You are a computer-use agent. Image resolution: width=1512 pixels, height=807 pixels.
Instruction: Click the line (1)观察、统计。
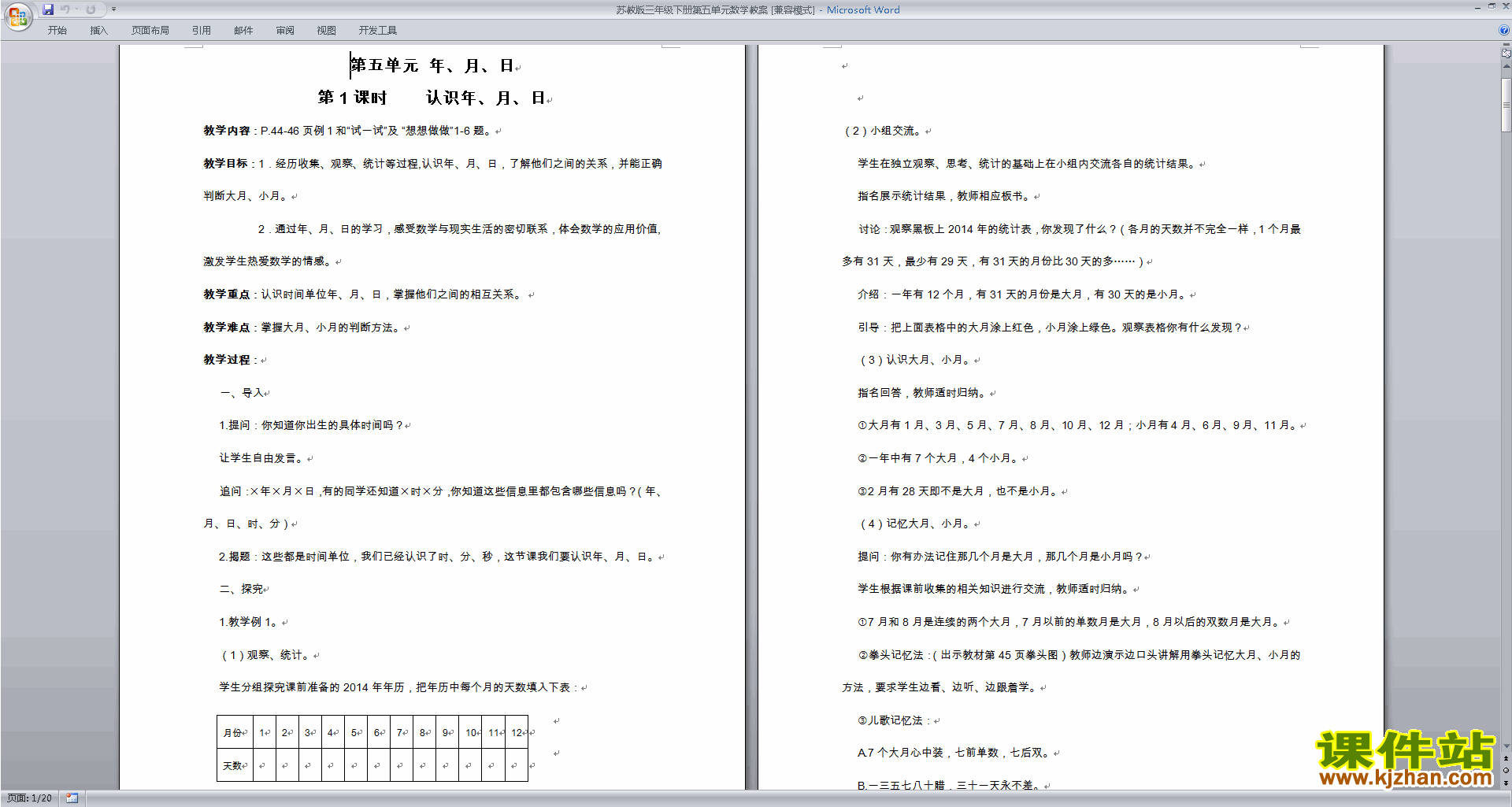pyautogui.click(x=267, y=655)
